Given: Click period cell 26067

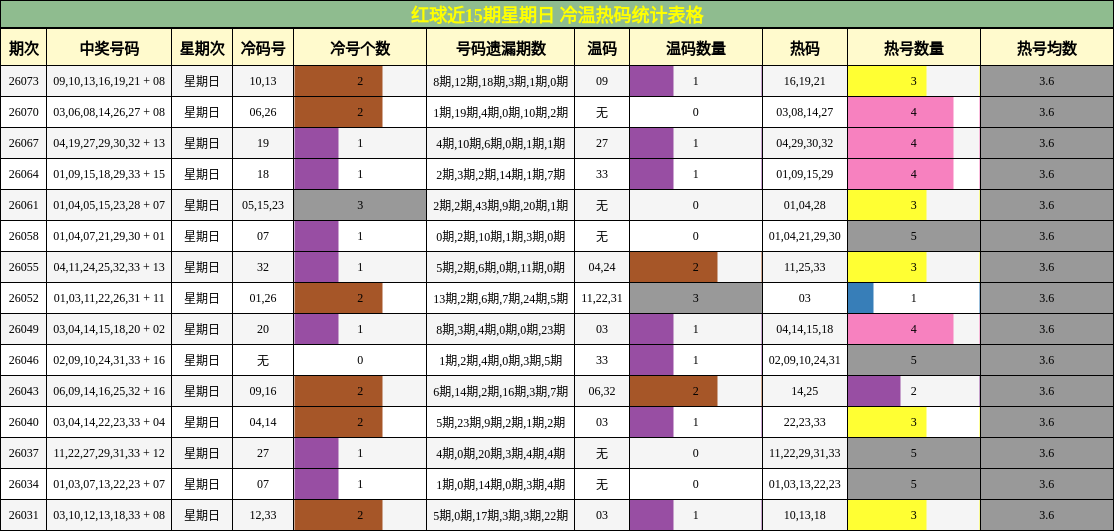Looking at the screenshot, I should (x=23, y=143).
